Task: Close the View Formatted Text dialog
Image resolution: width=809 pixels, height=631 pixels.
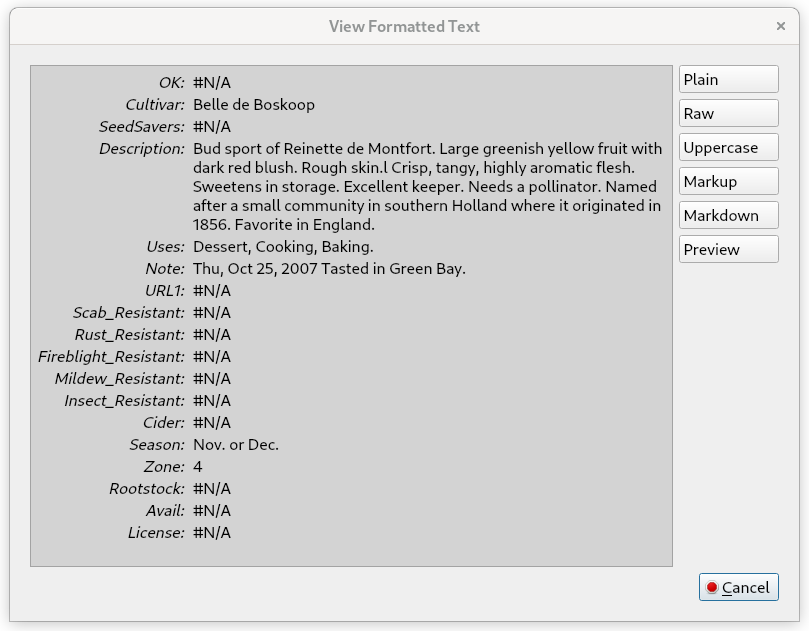Action: click(780, 26)
